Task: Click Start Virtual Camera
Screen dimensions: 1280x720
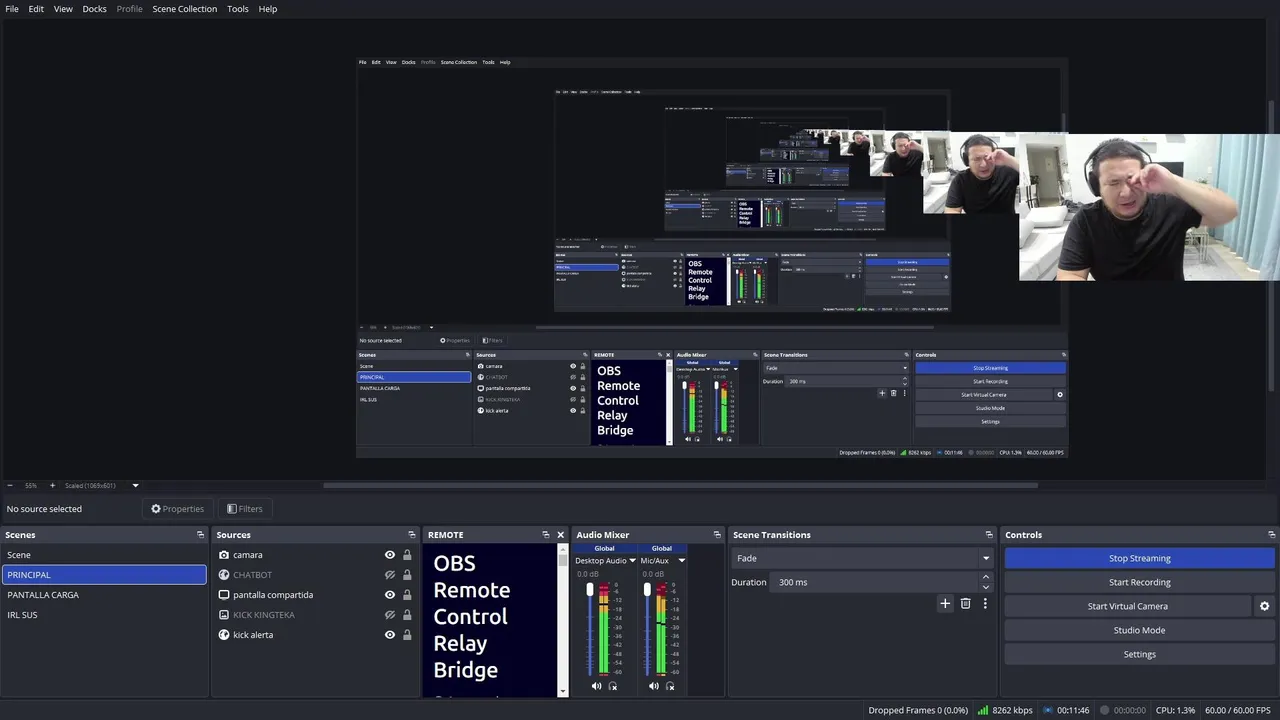Action: coord(1128,606)
